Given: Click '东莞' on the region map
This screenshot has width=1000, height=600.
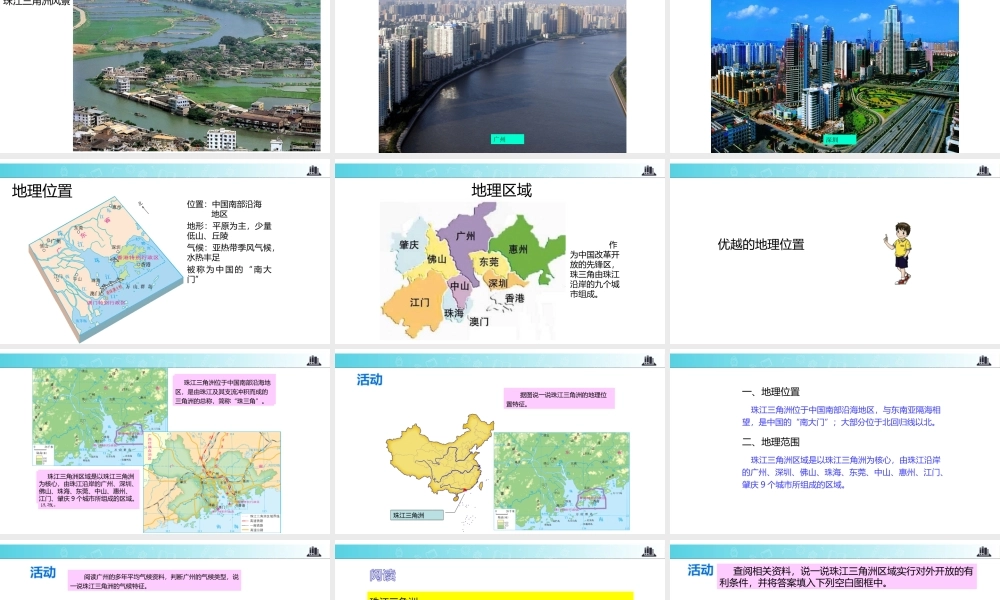Looking at the screenshot, I should (489, 262).
